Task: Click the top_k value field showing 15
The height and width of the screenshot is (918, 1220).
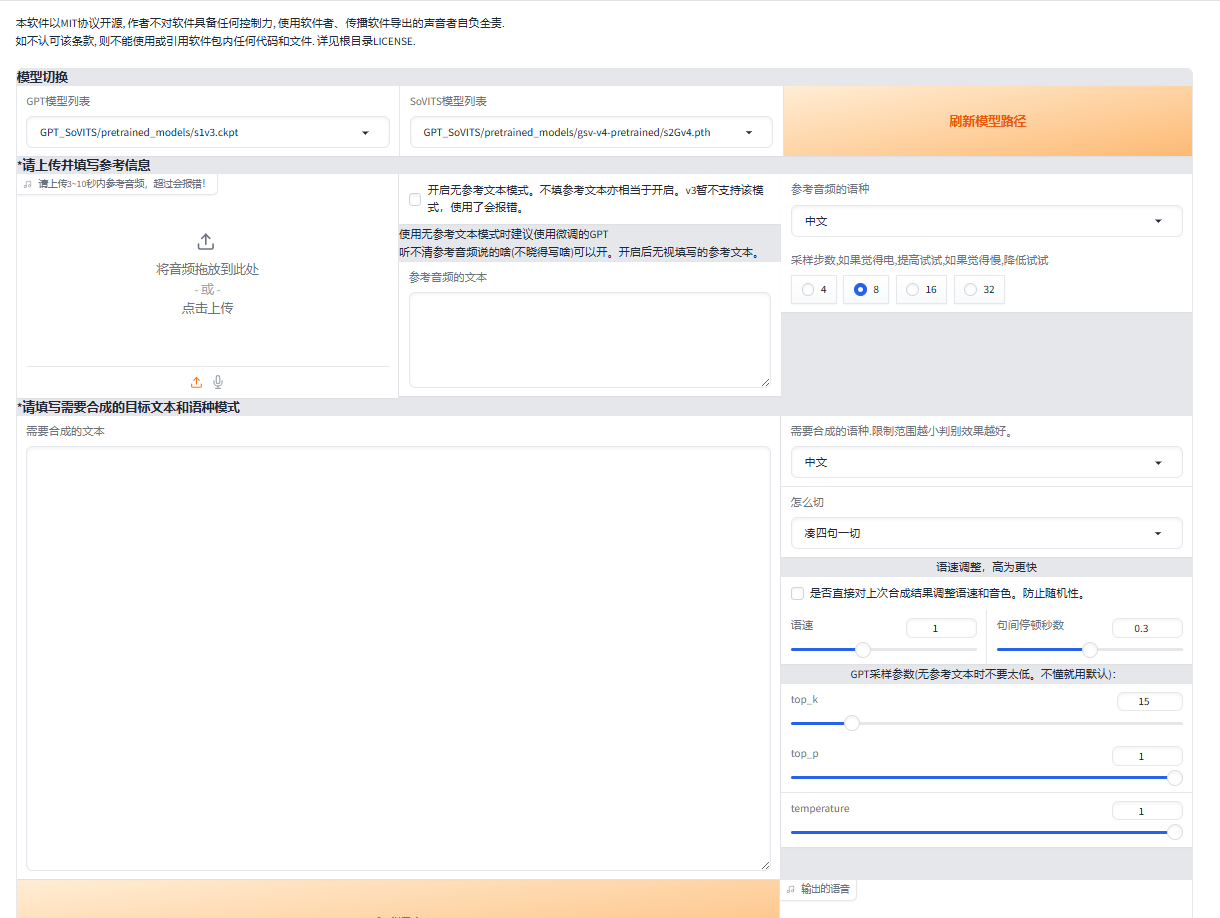Action: (1148, 701)
